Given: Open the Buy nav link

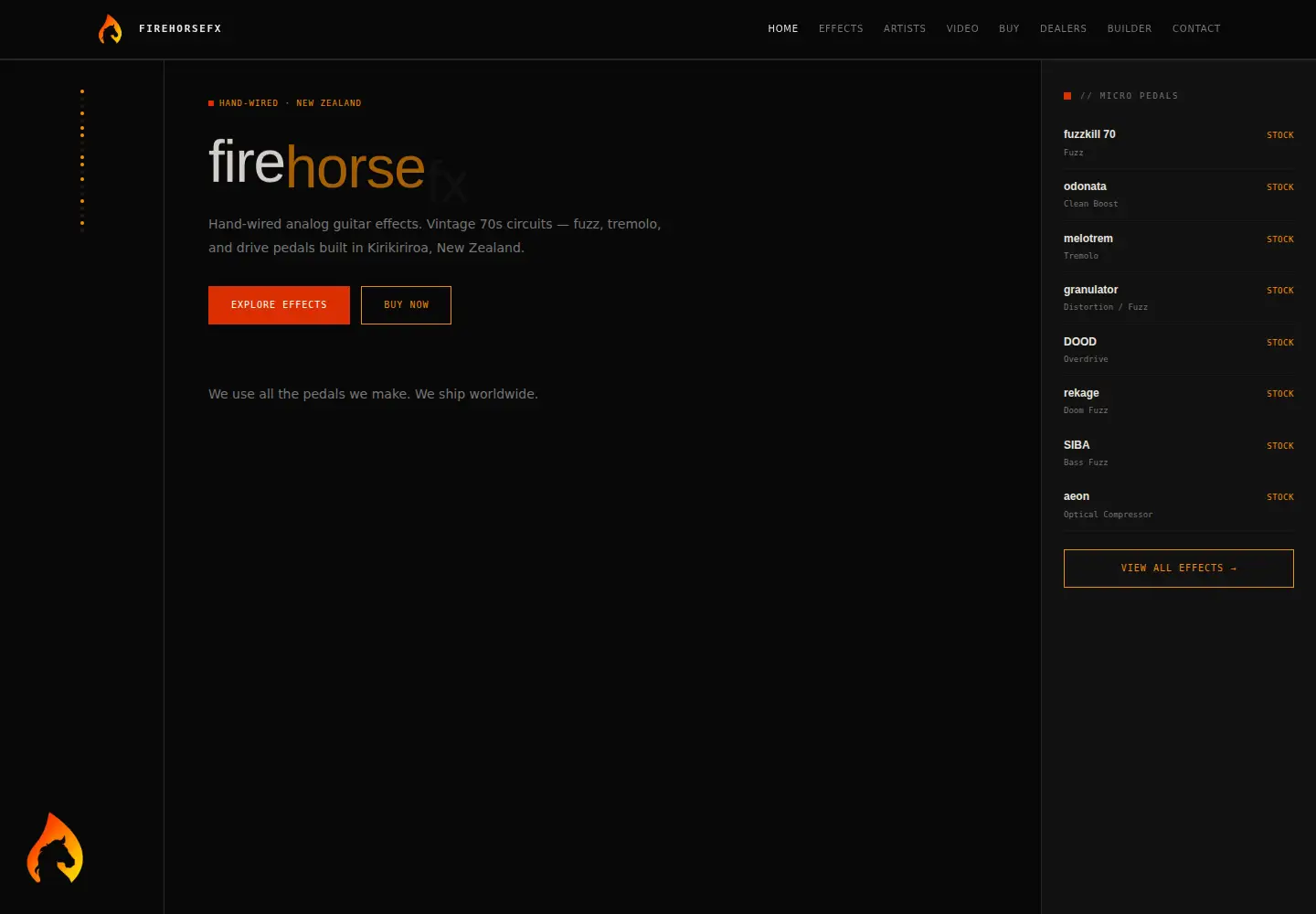Looking at the screenshot, I should pyautogui.click(x=1009, y=29).
